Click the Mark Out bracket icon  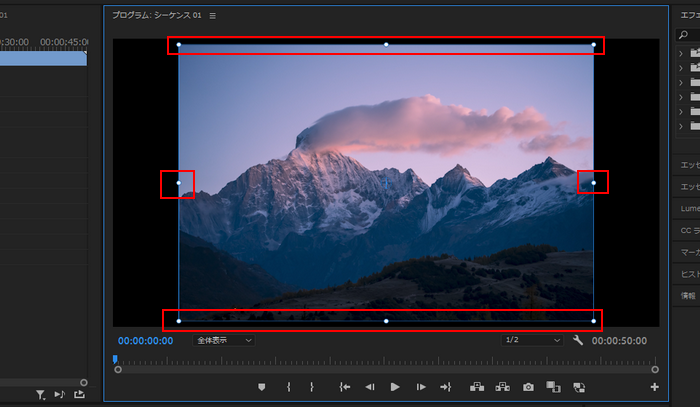click(312, 386)
